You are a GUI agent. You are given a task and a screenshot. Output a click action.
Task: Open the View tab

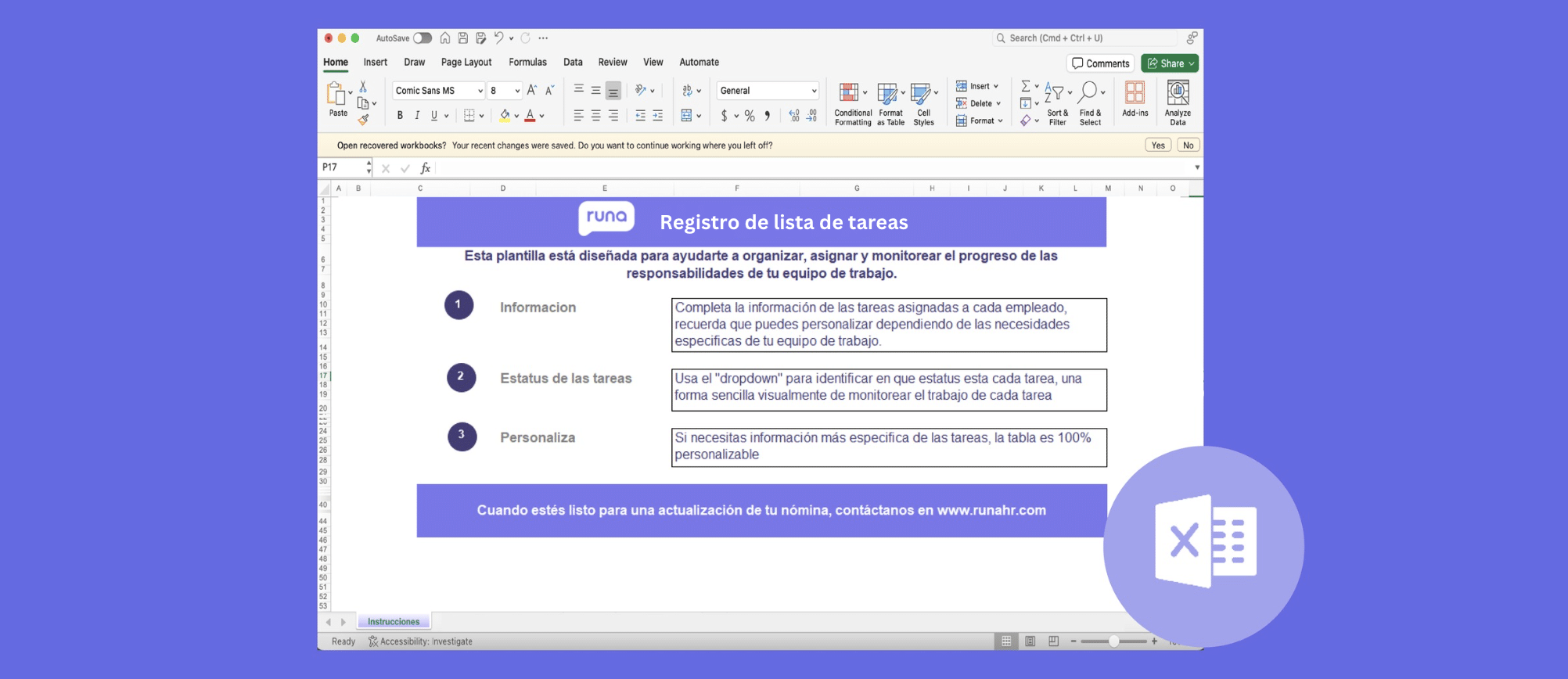click(x=653, y=62)
